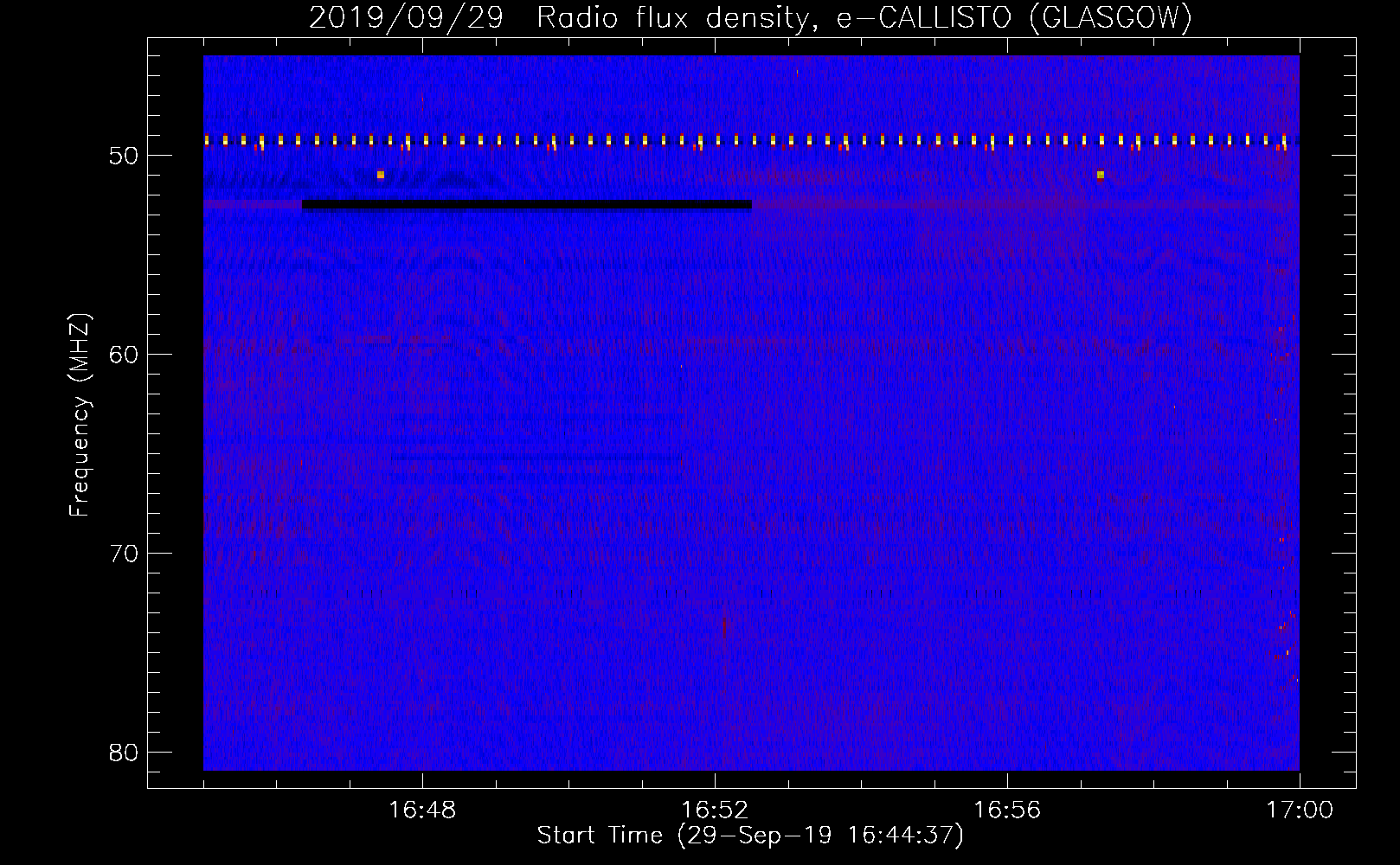Click the 50 frequency tick label

click(x=125, y=156)
